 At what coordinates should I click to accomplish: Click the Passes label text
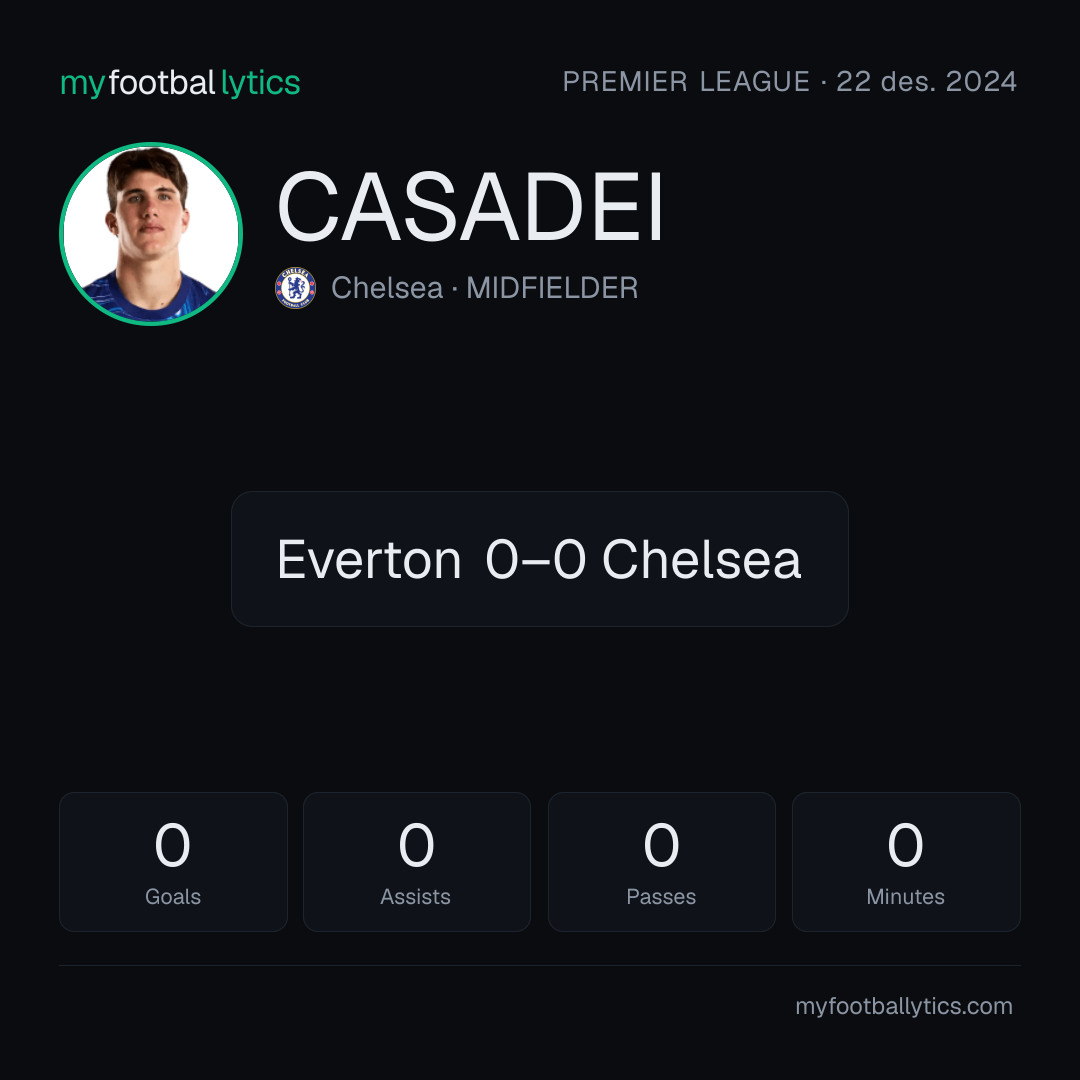click(661, 897)
